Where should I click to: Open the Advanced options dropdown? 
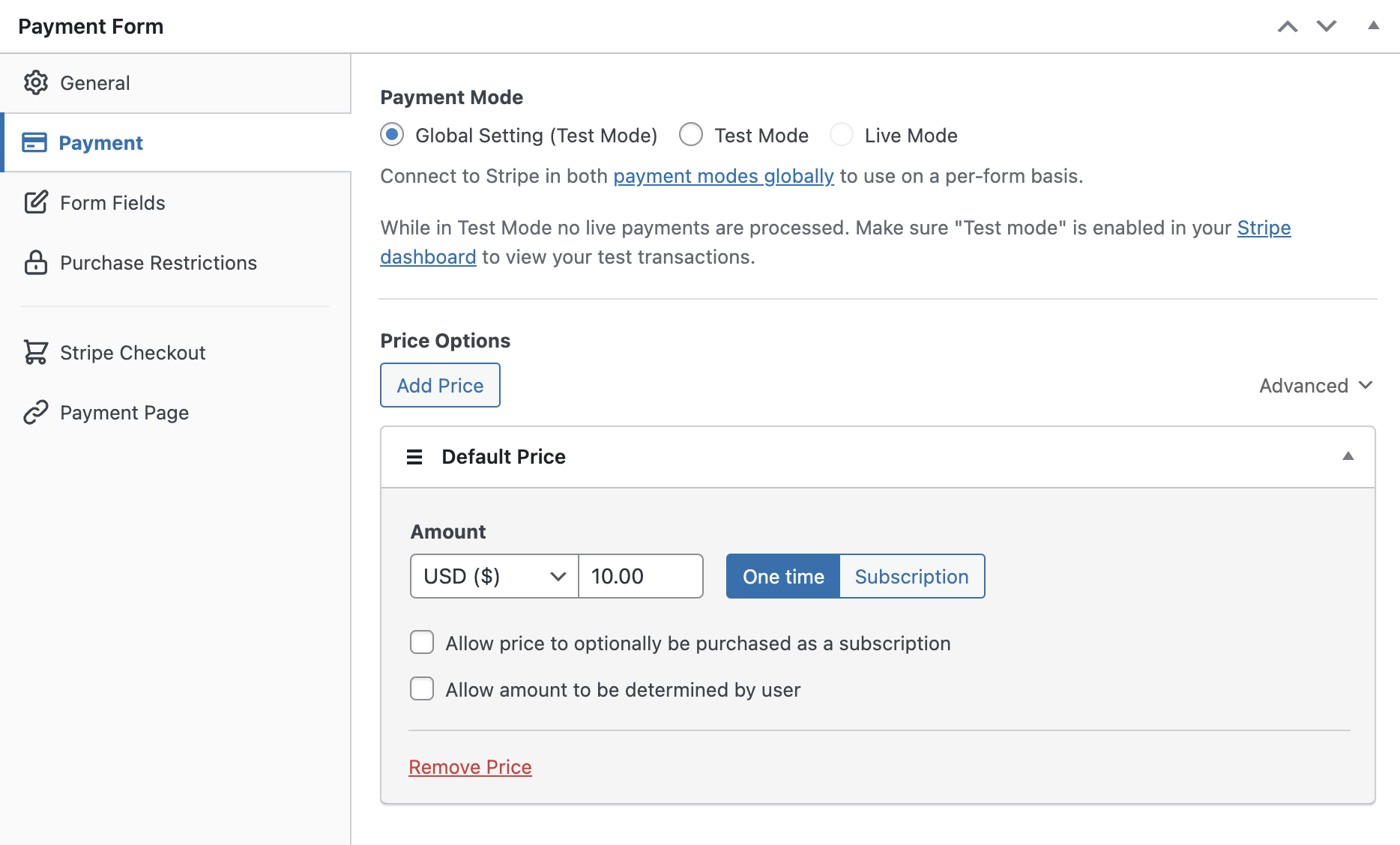point(1314,385)
